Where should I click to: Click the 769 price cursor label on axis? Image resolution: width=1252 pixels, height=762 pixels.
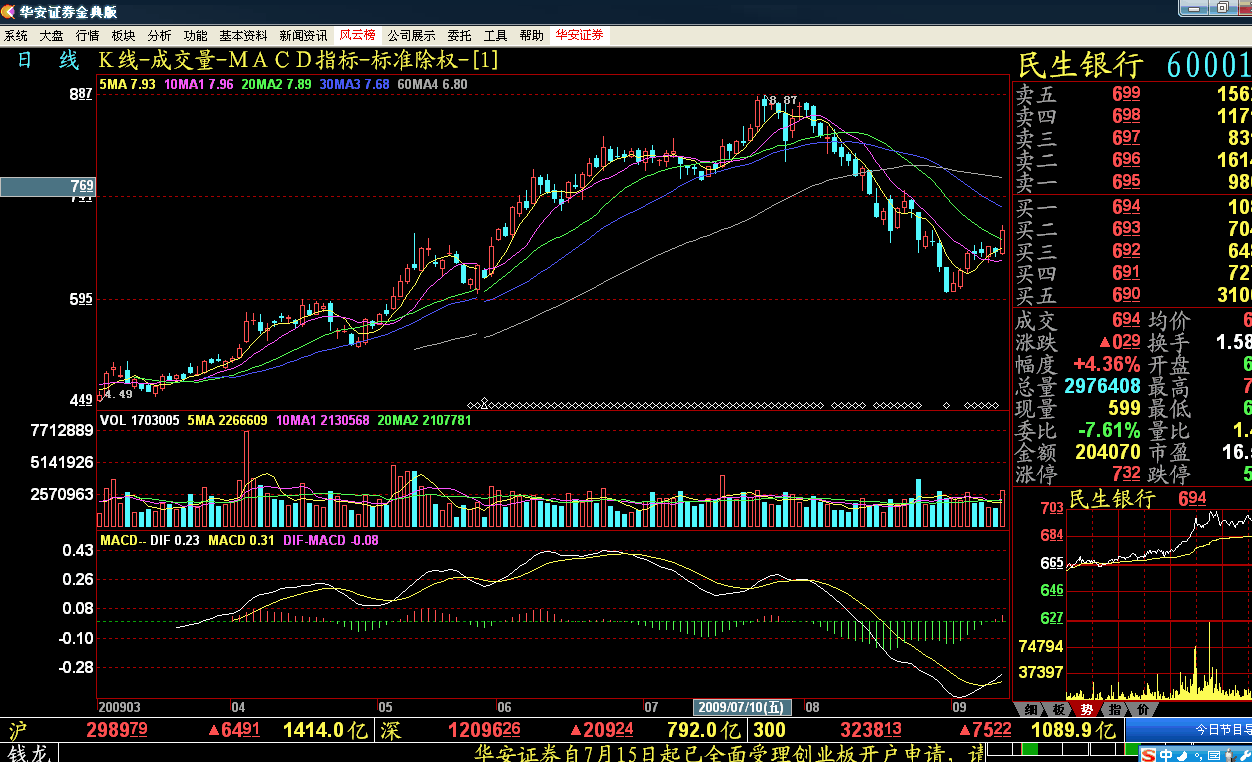(x=47, y=186)
